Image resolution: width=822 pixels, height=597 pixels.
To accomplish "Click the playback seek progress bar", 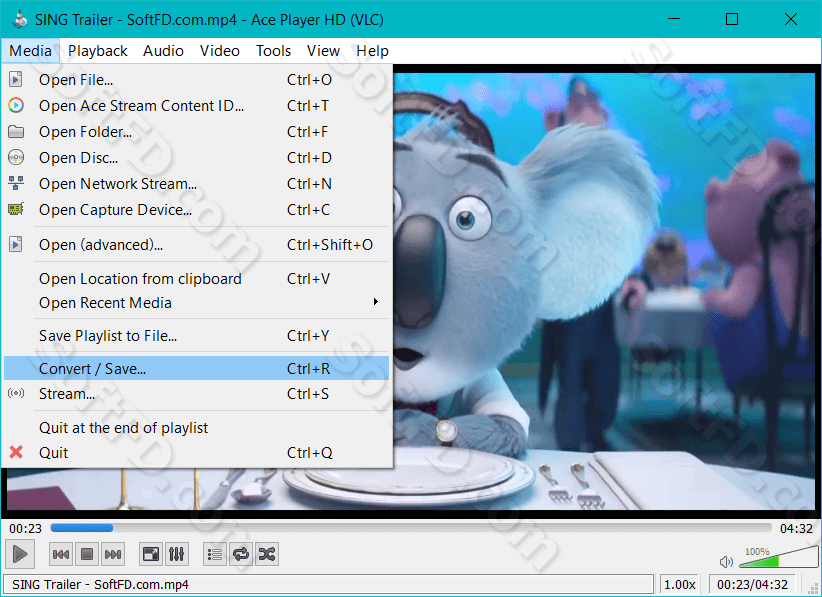I will coord(411,528).
